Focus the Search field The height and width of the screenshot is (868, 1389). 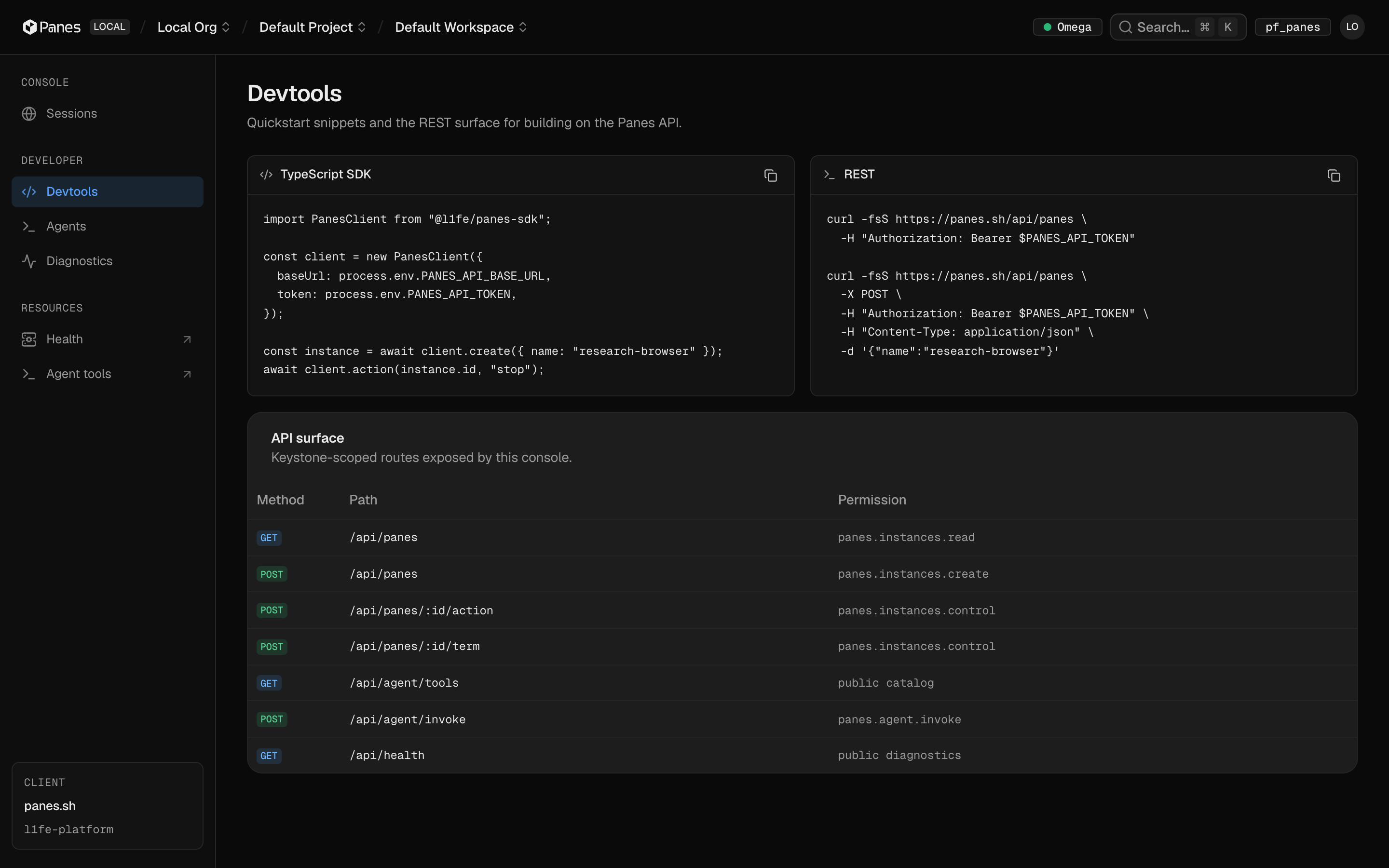[x=1178, y=27]
